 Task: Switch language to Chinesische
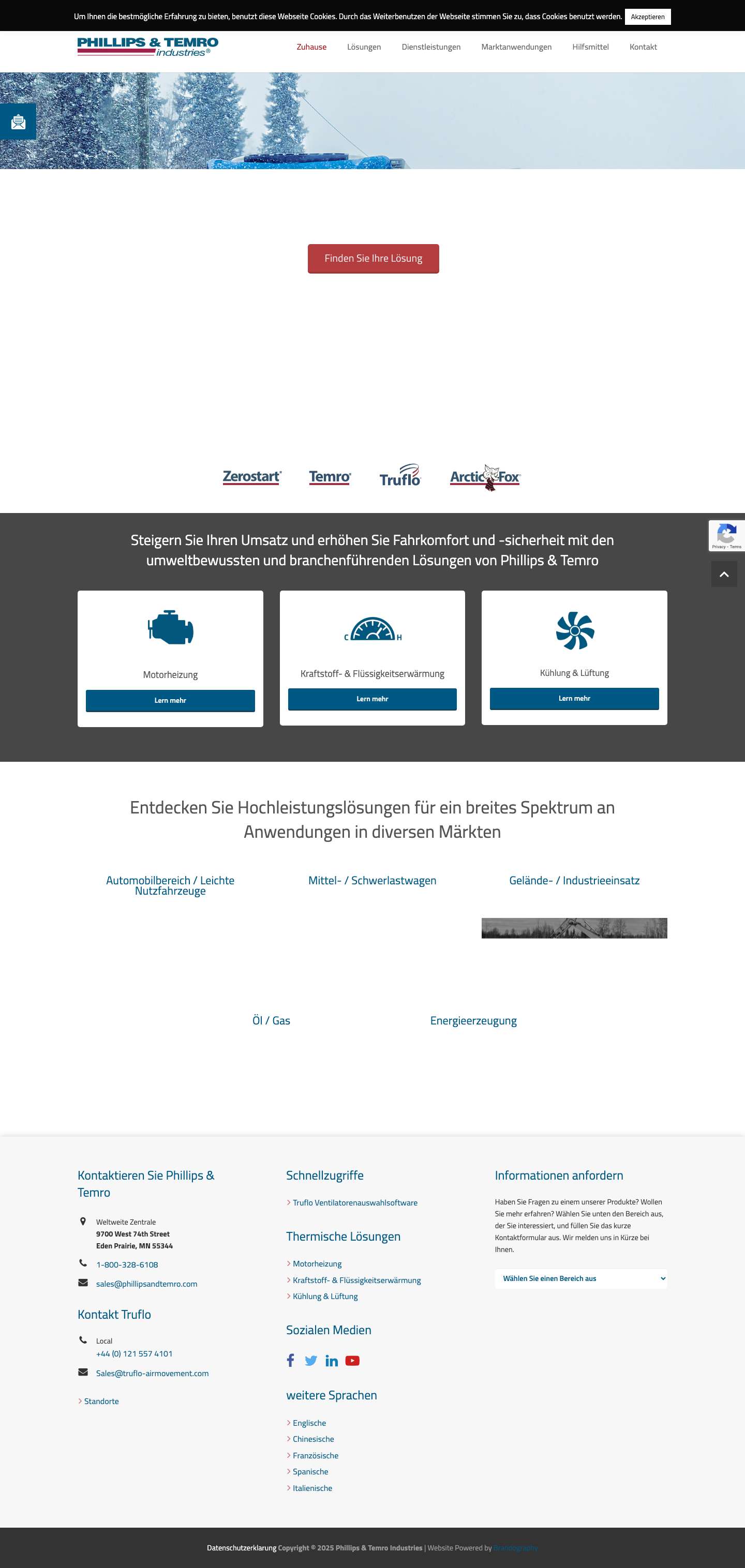(313, 1439)
